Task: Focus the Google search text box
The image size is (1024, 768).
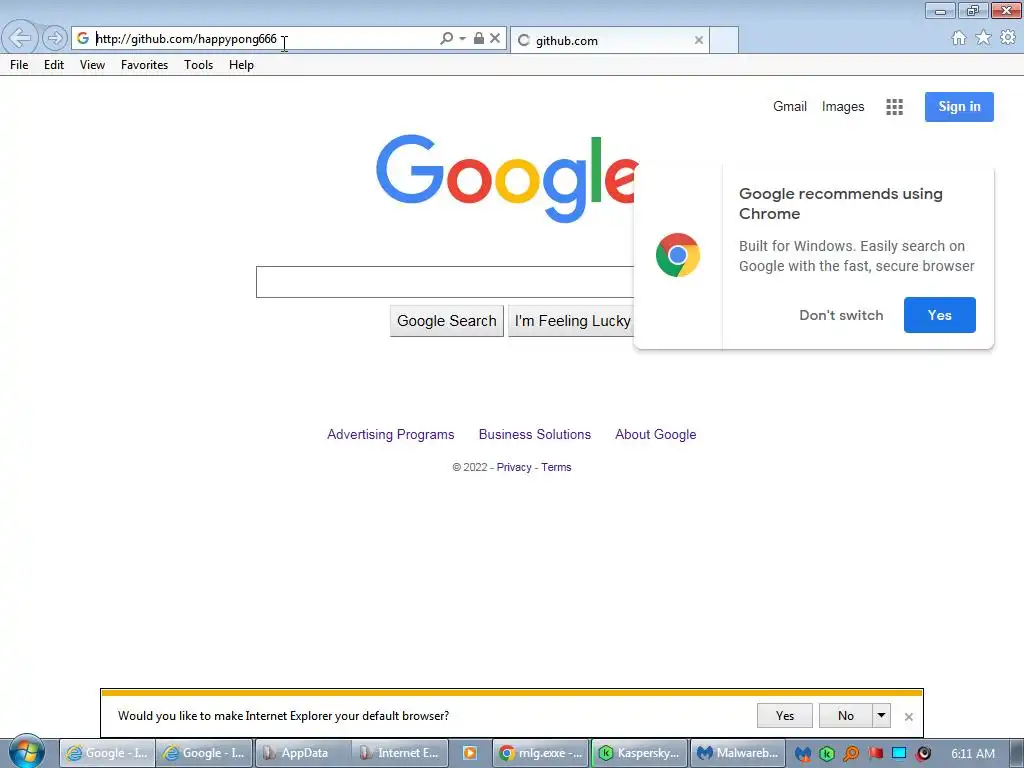Action: [x=445, y=282]
